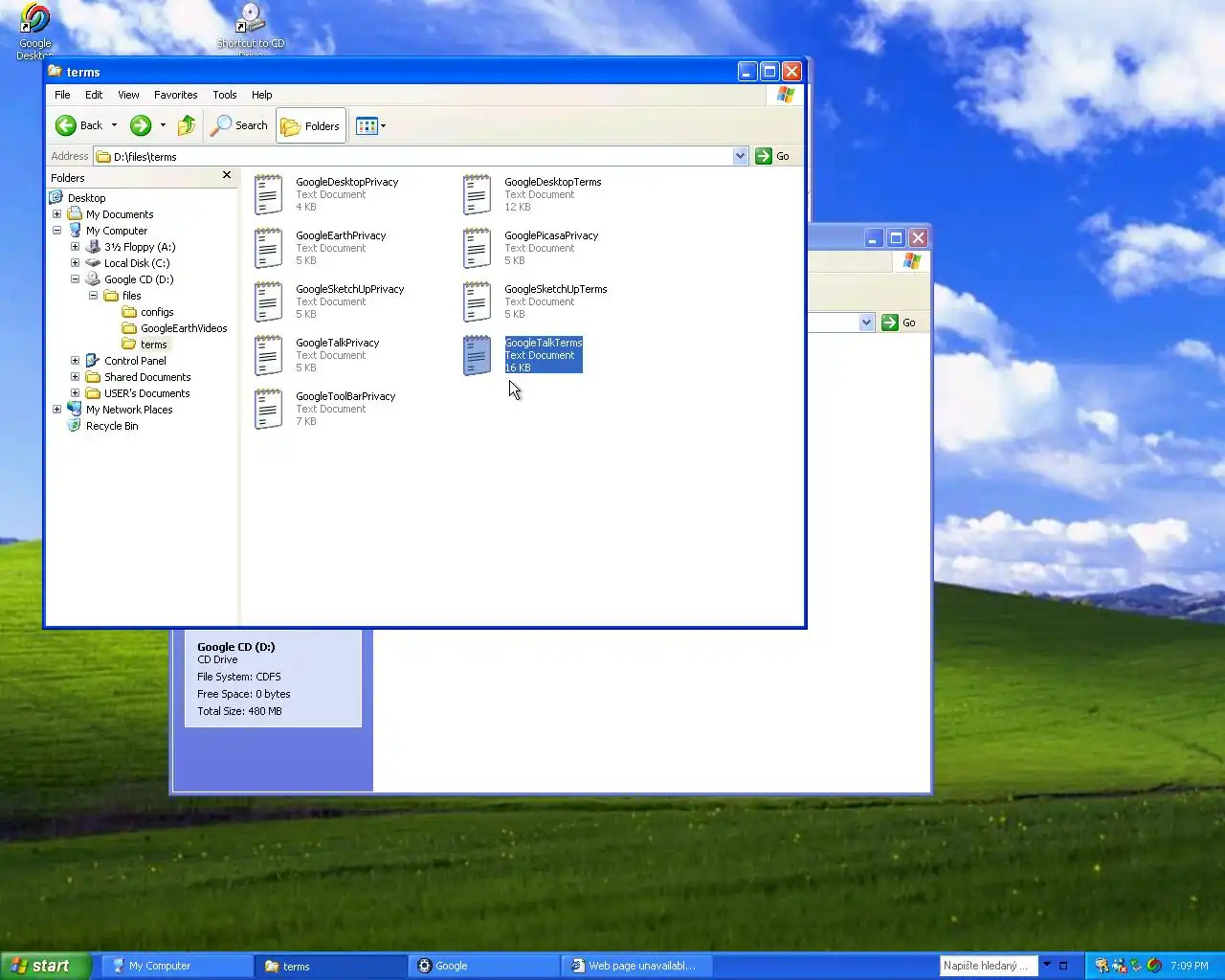Expand Control Panel tree node

click(x=75, y=361)
